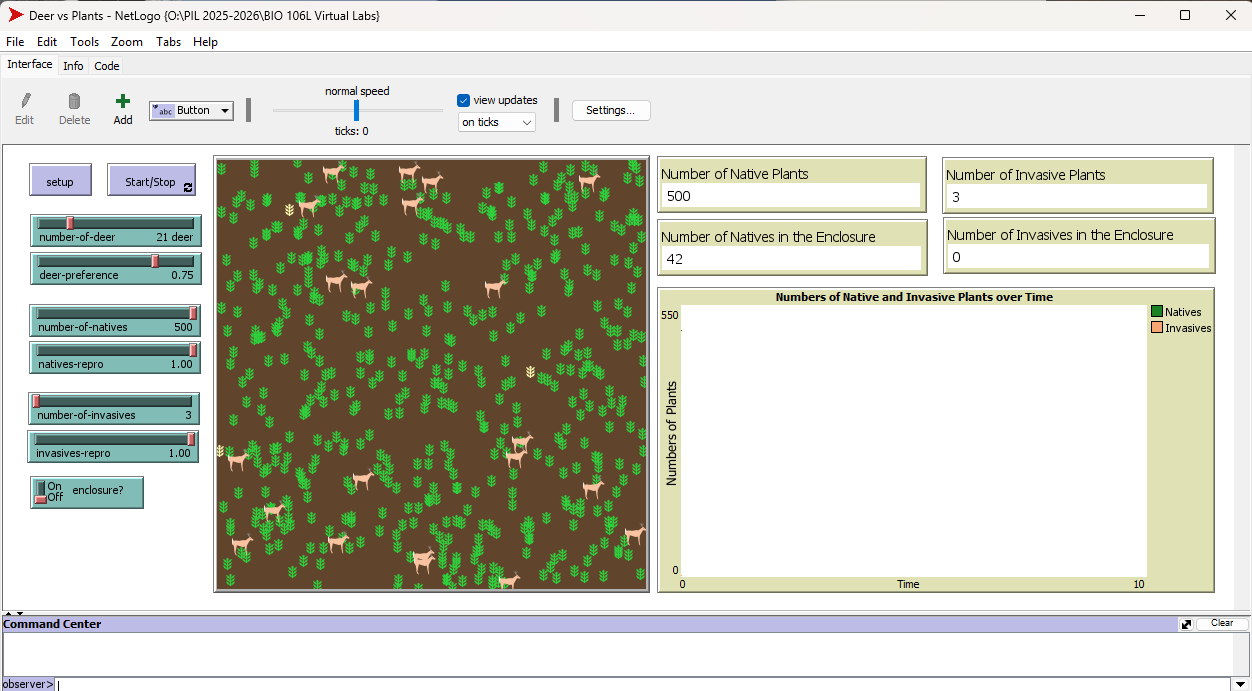1252x691 pixels.
Task: Open the Settings... dialog button
Action: point(610,110)
